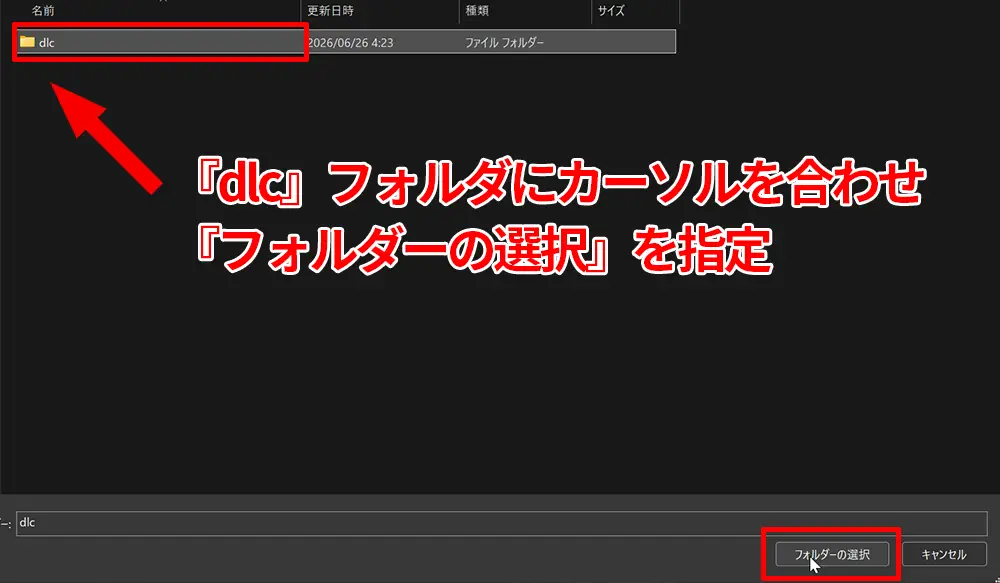Sort by サイズ column header
Image resolution: width=1000 pixels, height=583 pixels.
pos(611,11)
